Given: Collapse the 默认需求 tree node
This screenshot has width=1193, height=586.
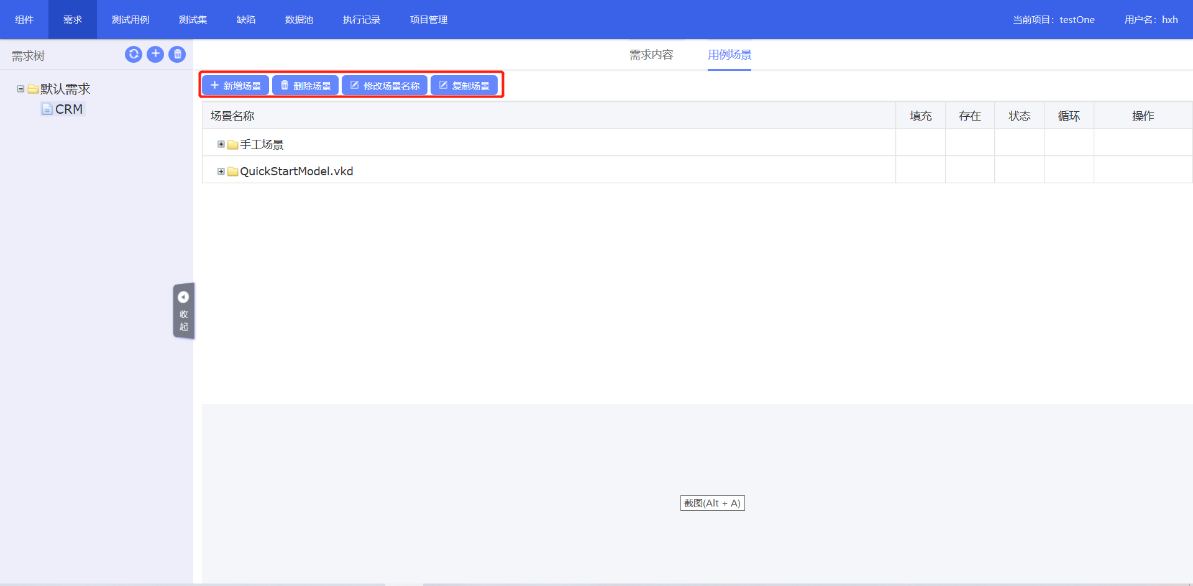Looking at the screenshot, I should coord(20,89).
